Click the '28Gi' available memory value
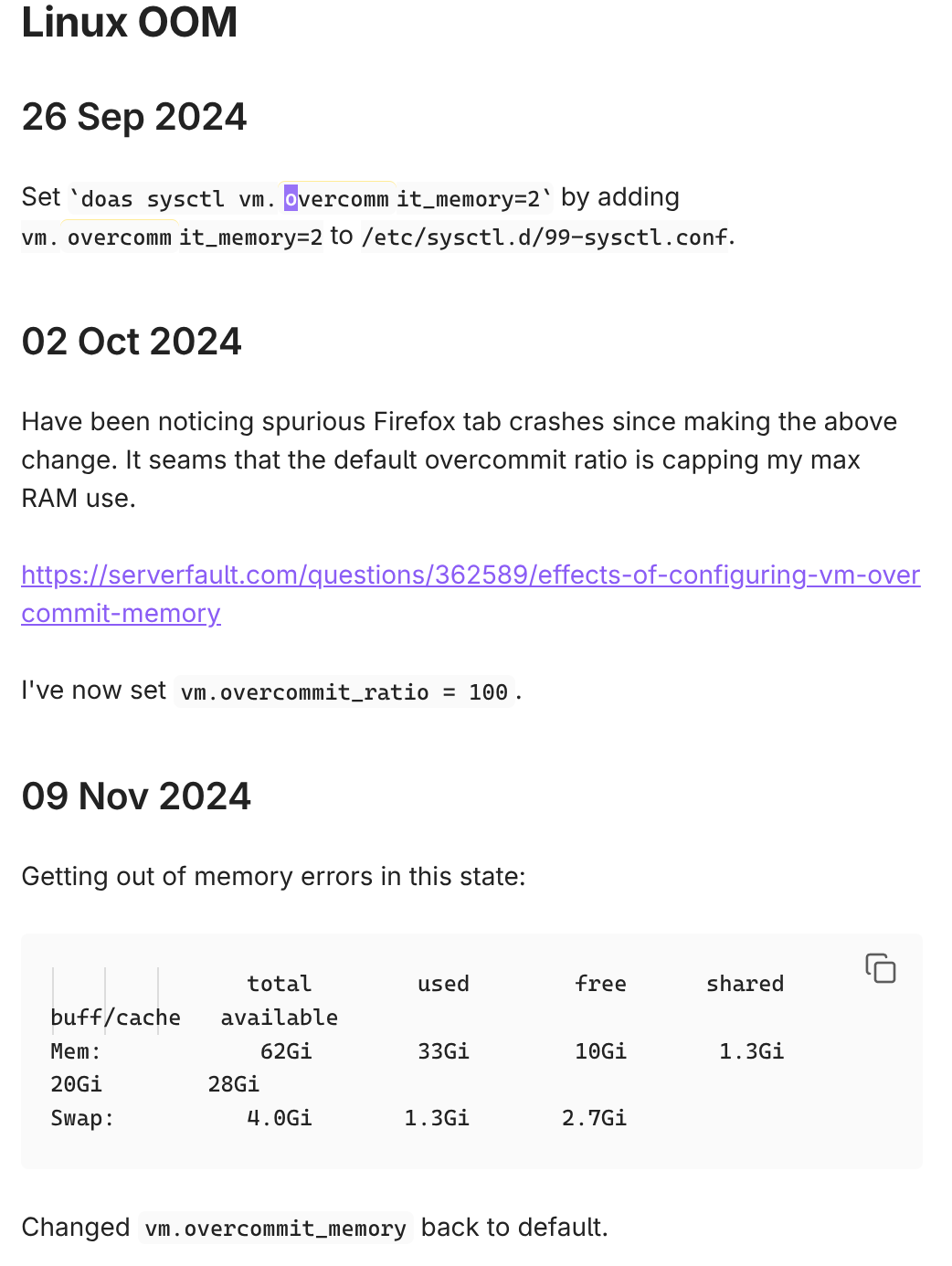Viewport: 952px width, 1266px height. pos(233,1084)
